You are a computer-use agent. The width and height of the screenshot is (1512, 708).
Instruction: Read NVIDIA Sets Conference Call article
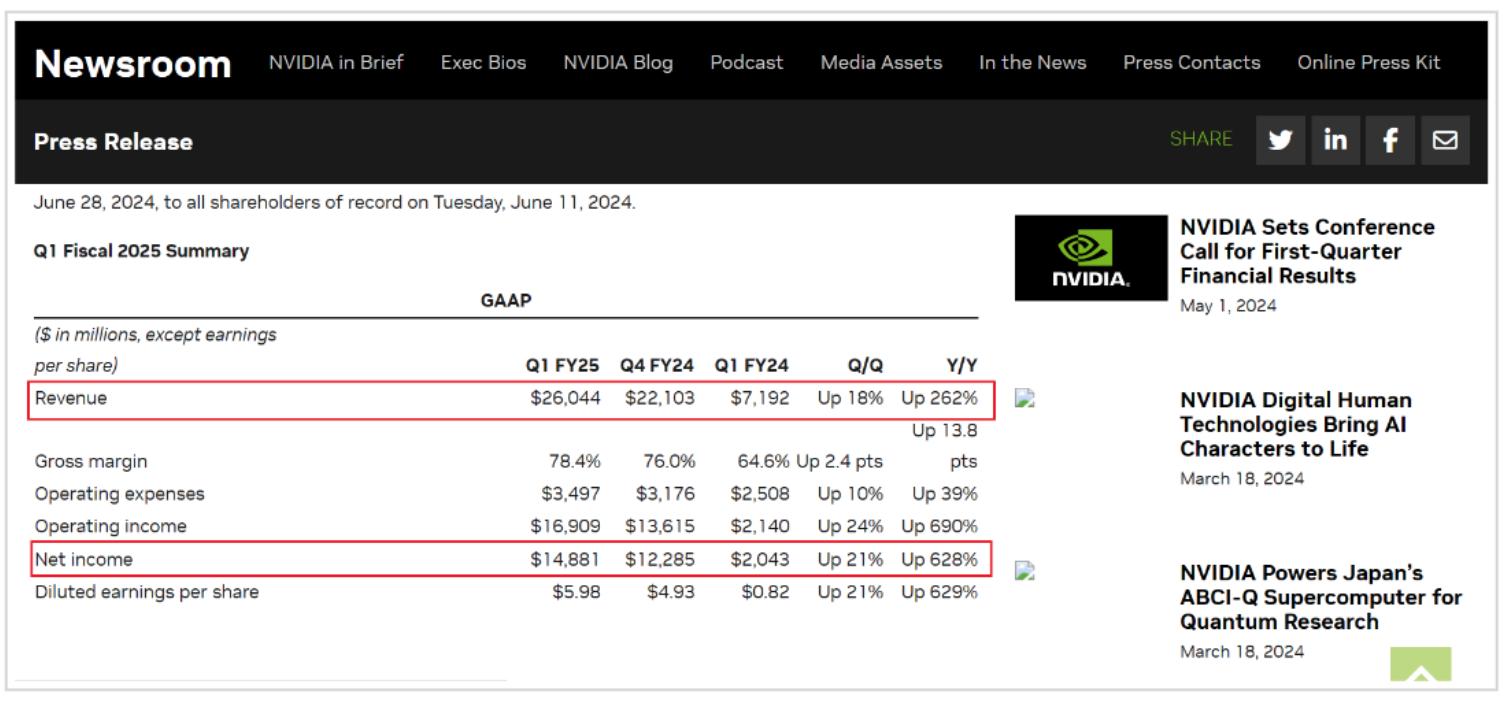point(1306,252)
